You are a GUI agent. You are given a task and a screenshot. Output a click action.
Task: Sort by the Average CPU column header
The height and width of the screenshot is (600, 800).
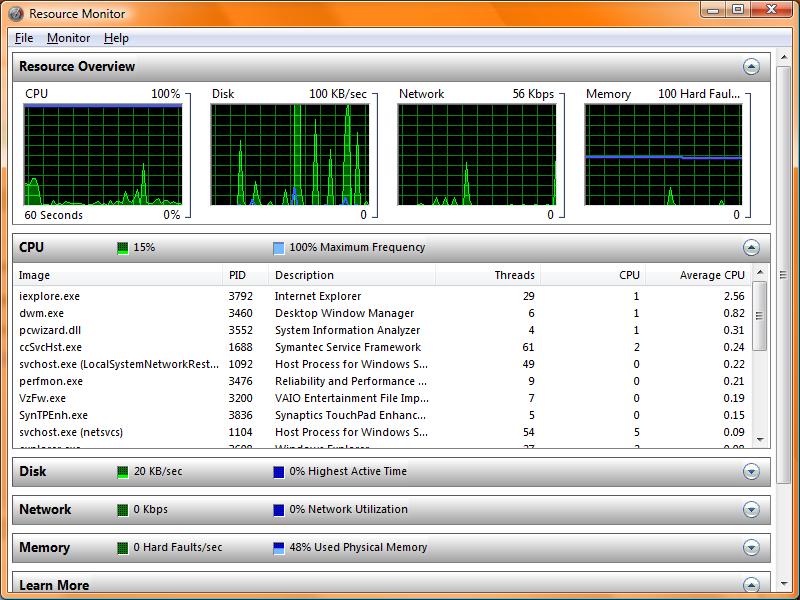(x=698, y=275)
